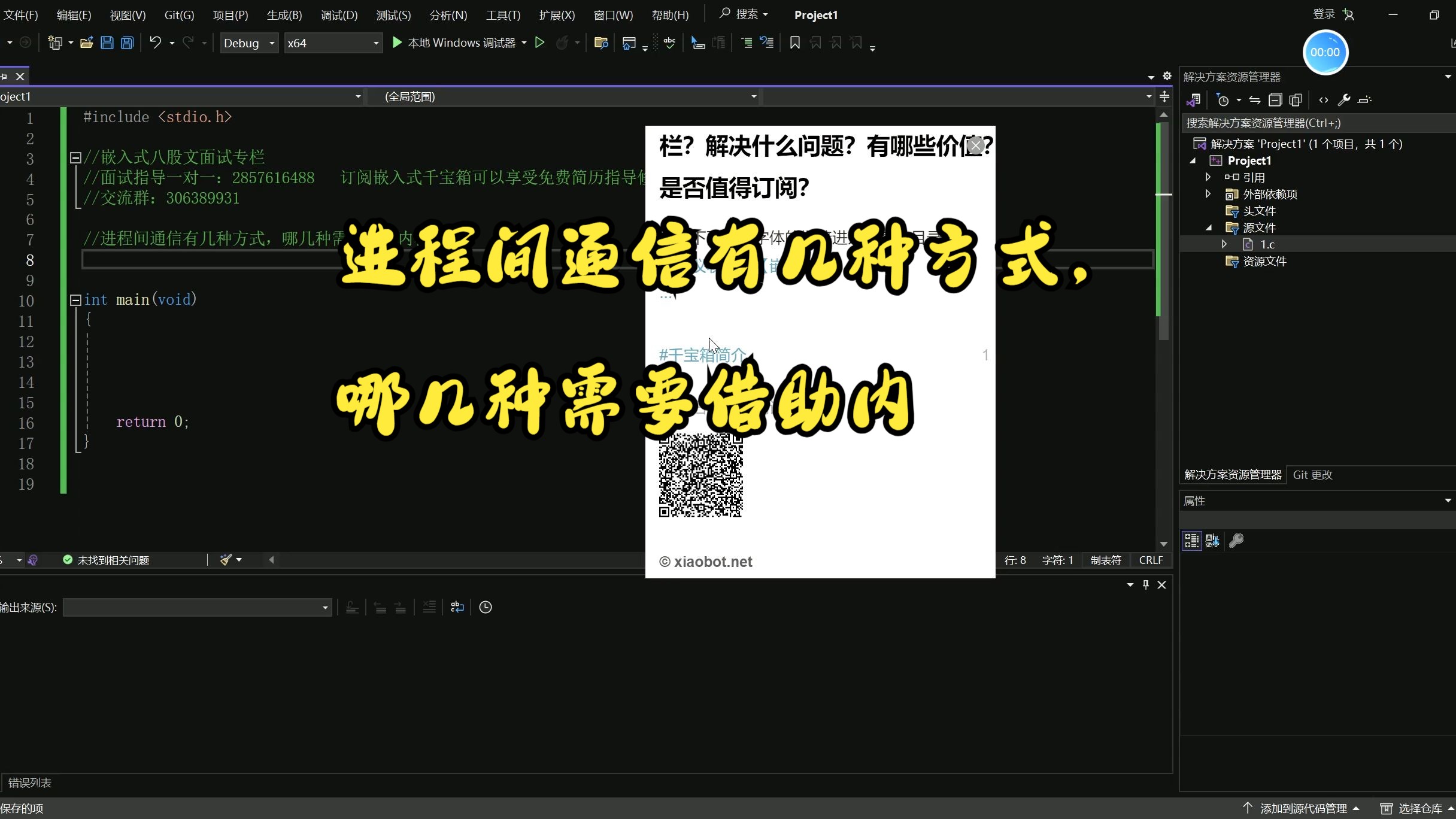Open the x64 platform dropdown
The width and height of the screenshot is (1456, 819).
click(333, 43)
